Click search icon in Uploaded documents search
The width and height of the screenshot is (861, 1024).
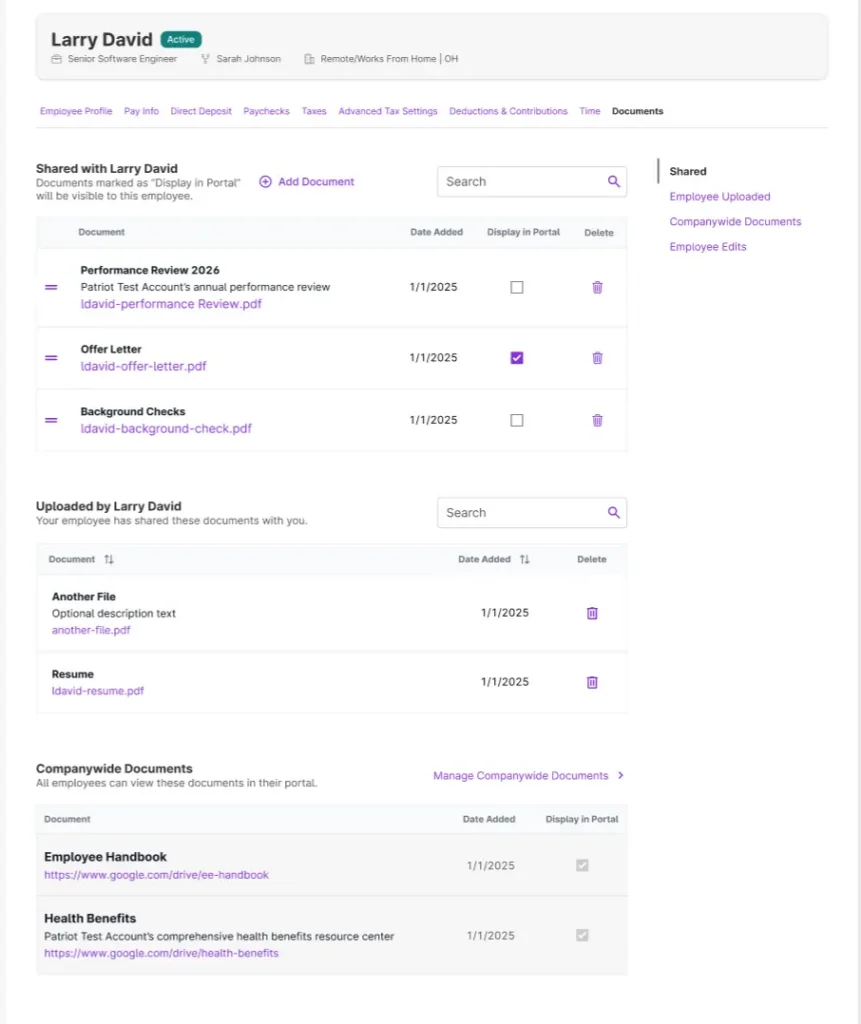614,513
